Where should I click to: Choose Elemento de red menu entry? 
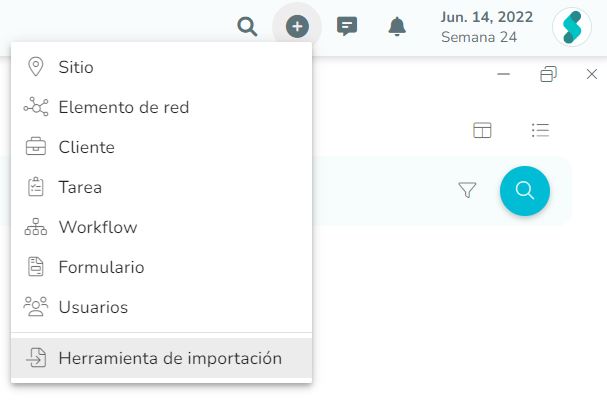tap(161, 107)
